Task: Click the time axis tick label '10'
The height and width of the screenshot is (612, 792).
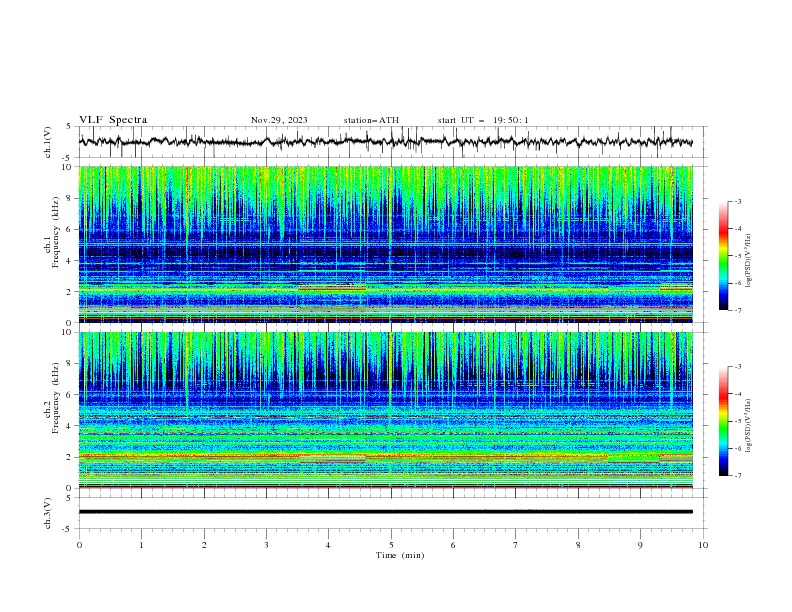Action: coord(703,545)
